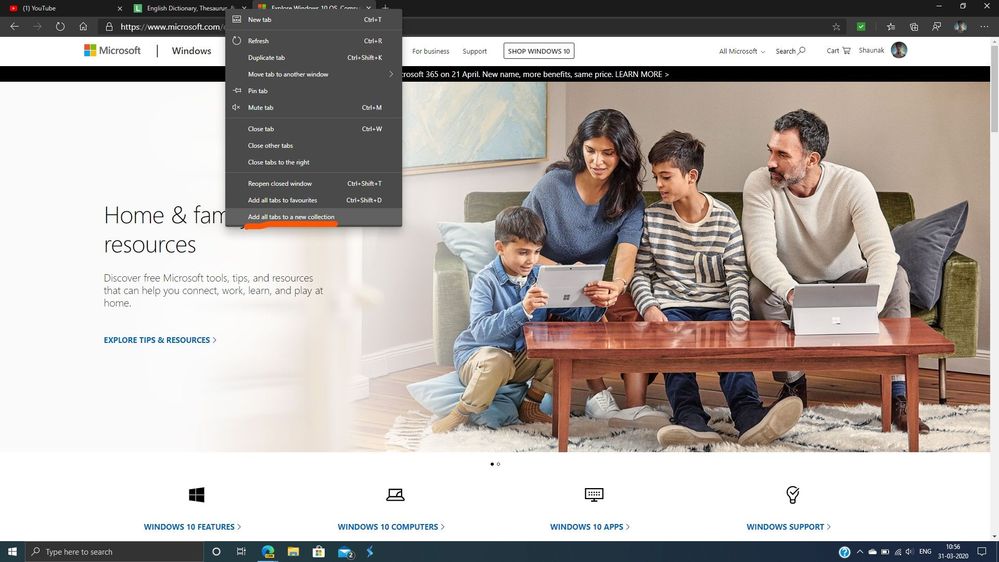Go back using the browser back arrow
Viewport: 999px width, 562px height.
click(x=14, y=27)
